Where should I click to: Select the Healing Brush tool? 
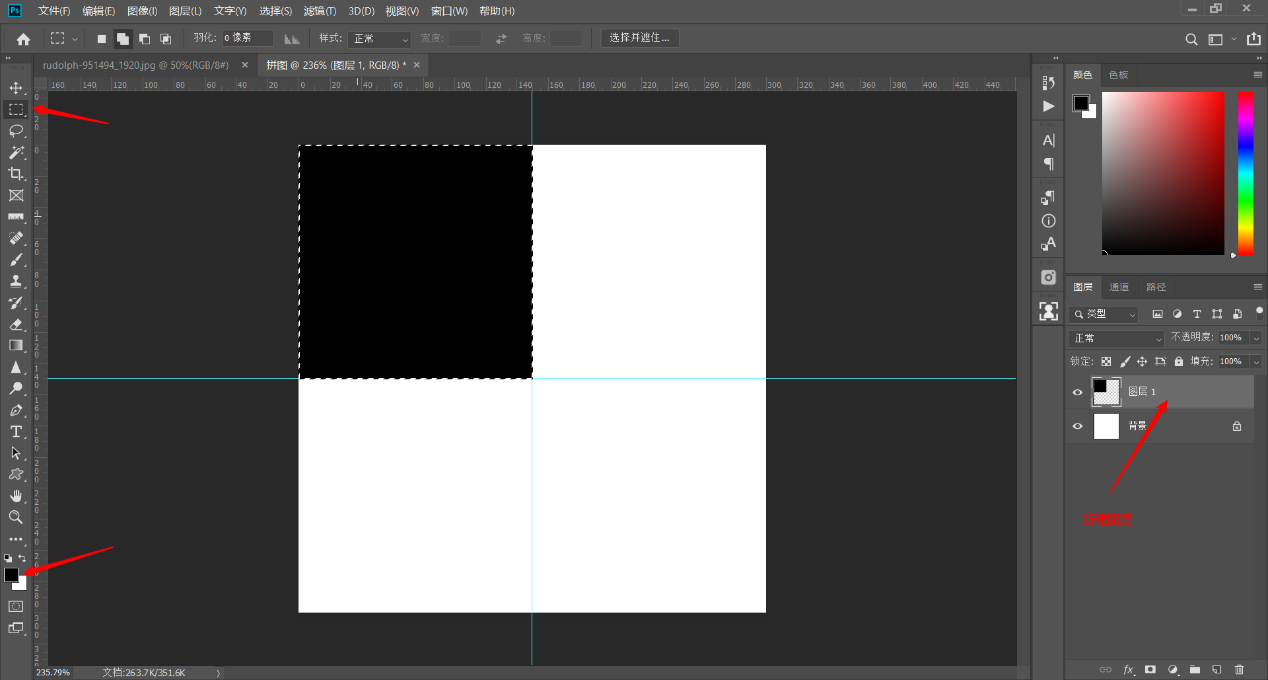16,238
